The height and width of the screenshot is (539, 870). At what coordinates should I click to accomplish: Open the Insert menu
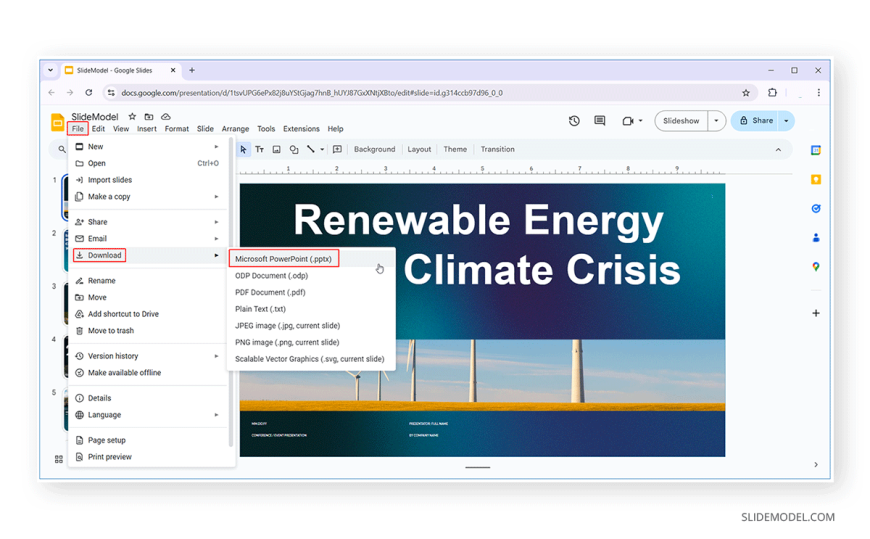[x=146, y=129]
